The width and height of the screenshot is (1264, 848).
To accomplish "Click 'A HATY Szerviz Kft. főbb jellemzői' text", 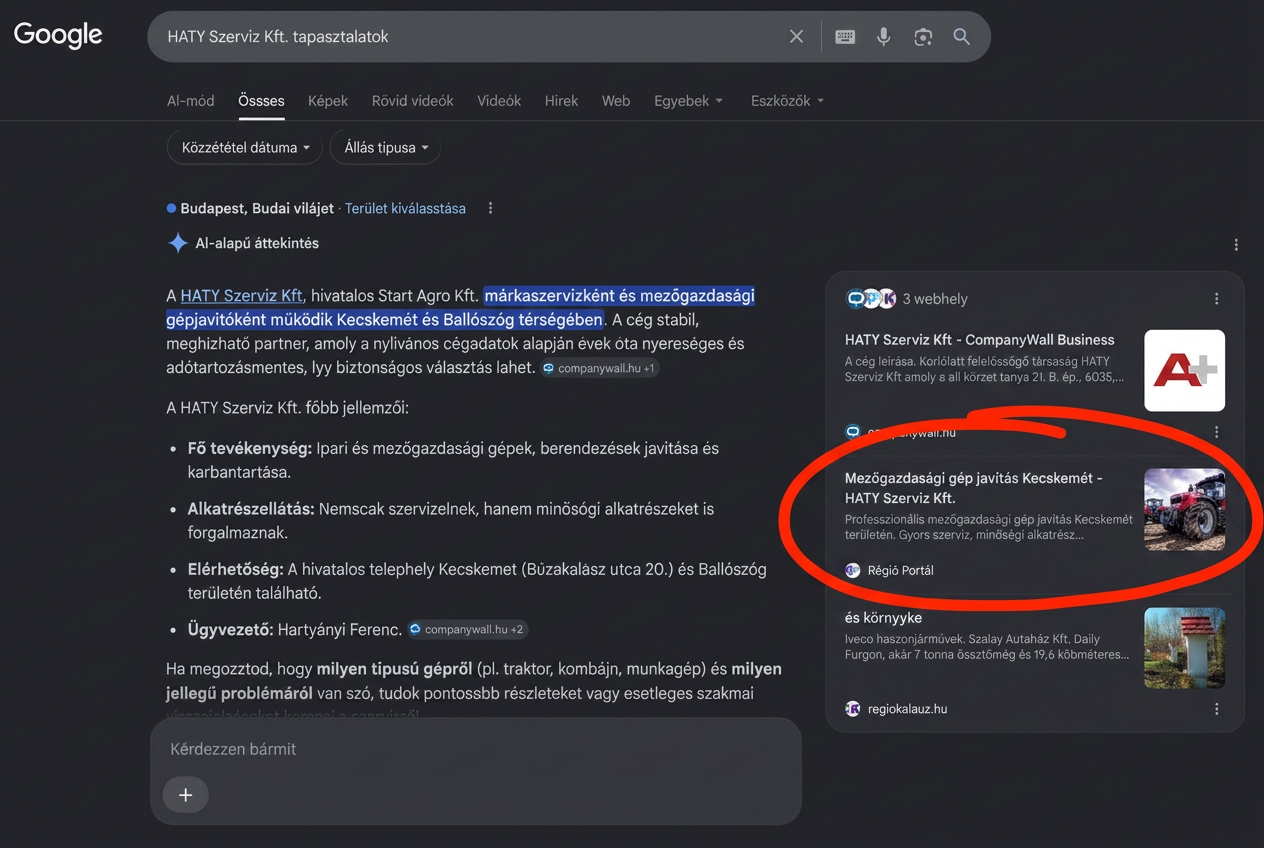I will coord(287,408).
